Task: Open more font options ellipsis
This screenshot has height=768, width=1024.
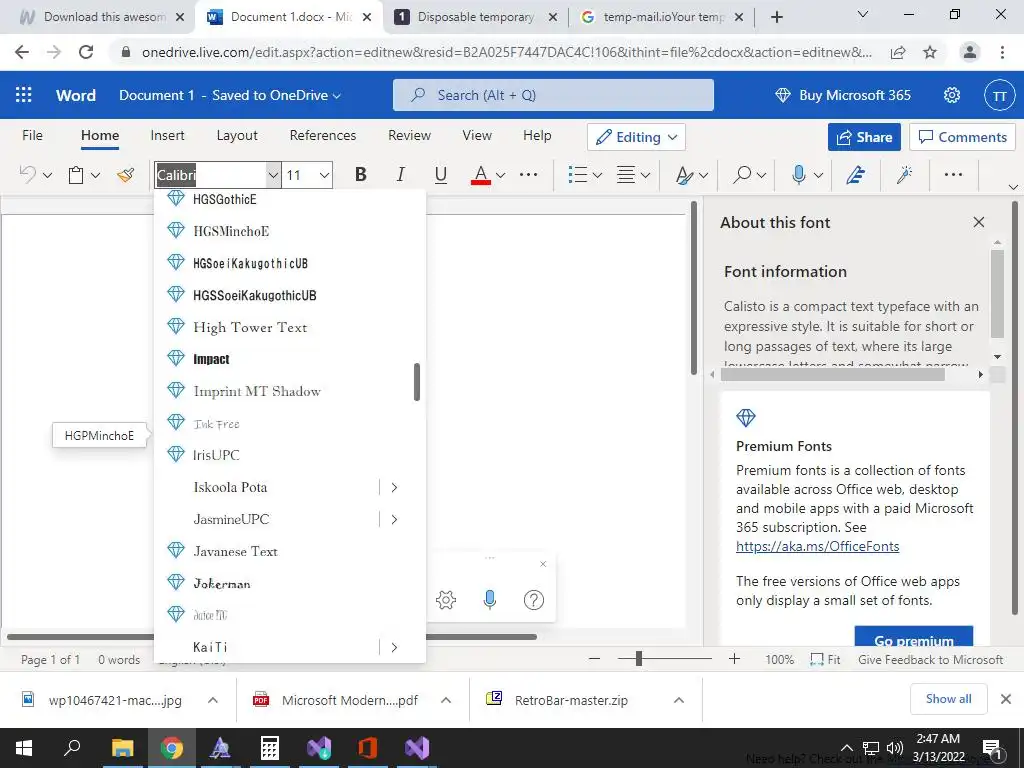Action: click(528, 174)
